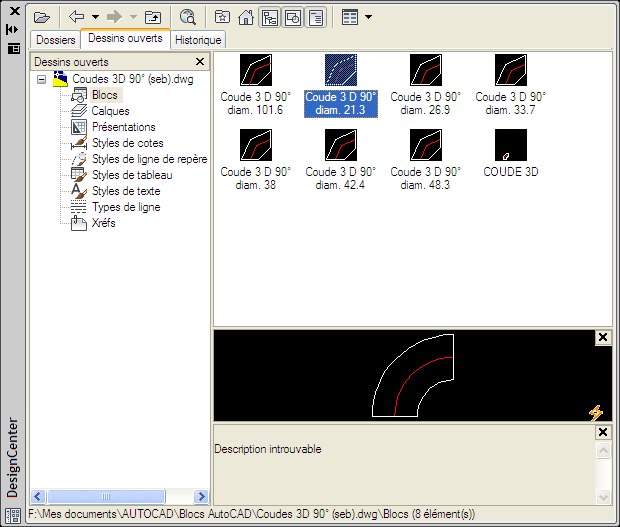The image size is (620, 527).
Task: Toggle the preview pane button
Action: [293, 17]
